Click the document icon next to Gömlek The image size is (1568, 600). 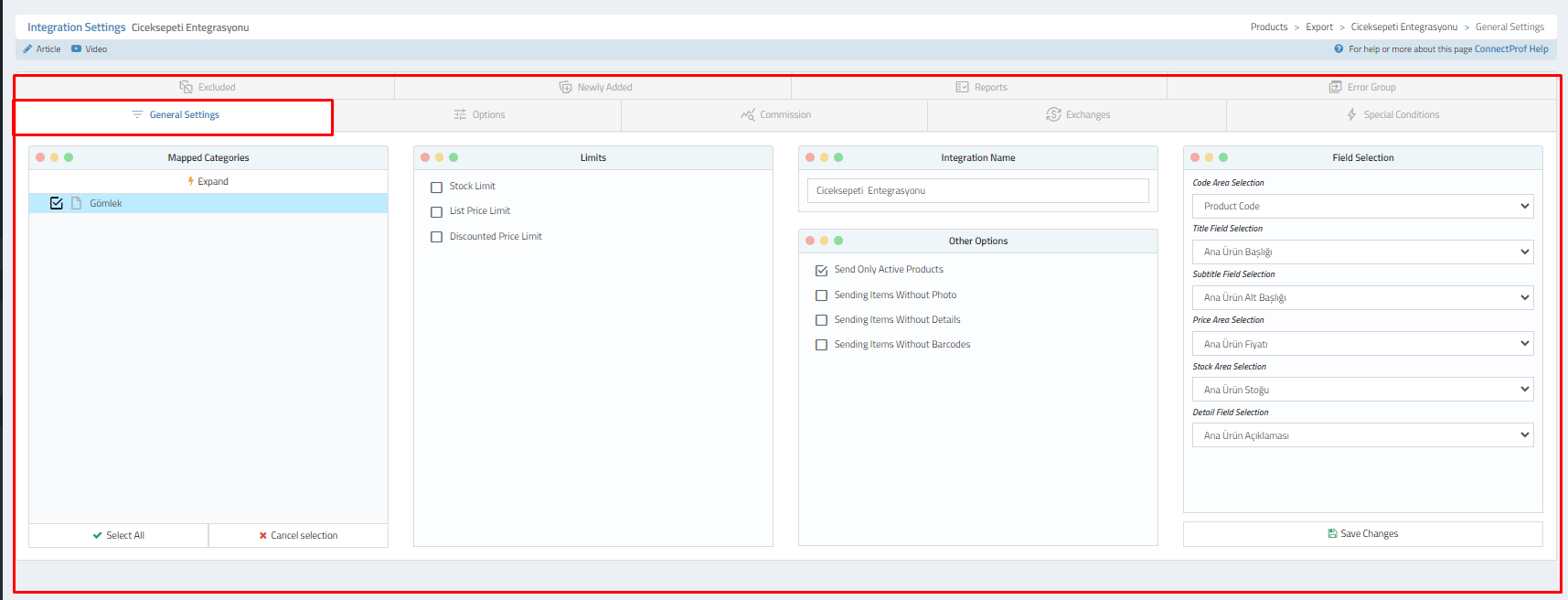tap(77, 203)
